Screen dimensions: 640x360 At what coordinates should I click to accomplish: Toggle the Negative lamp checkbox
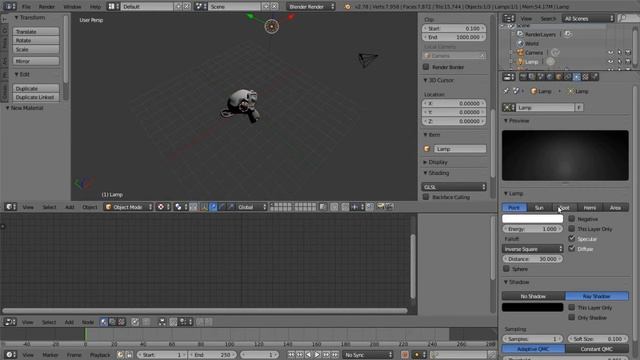[571, 219]
